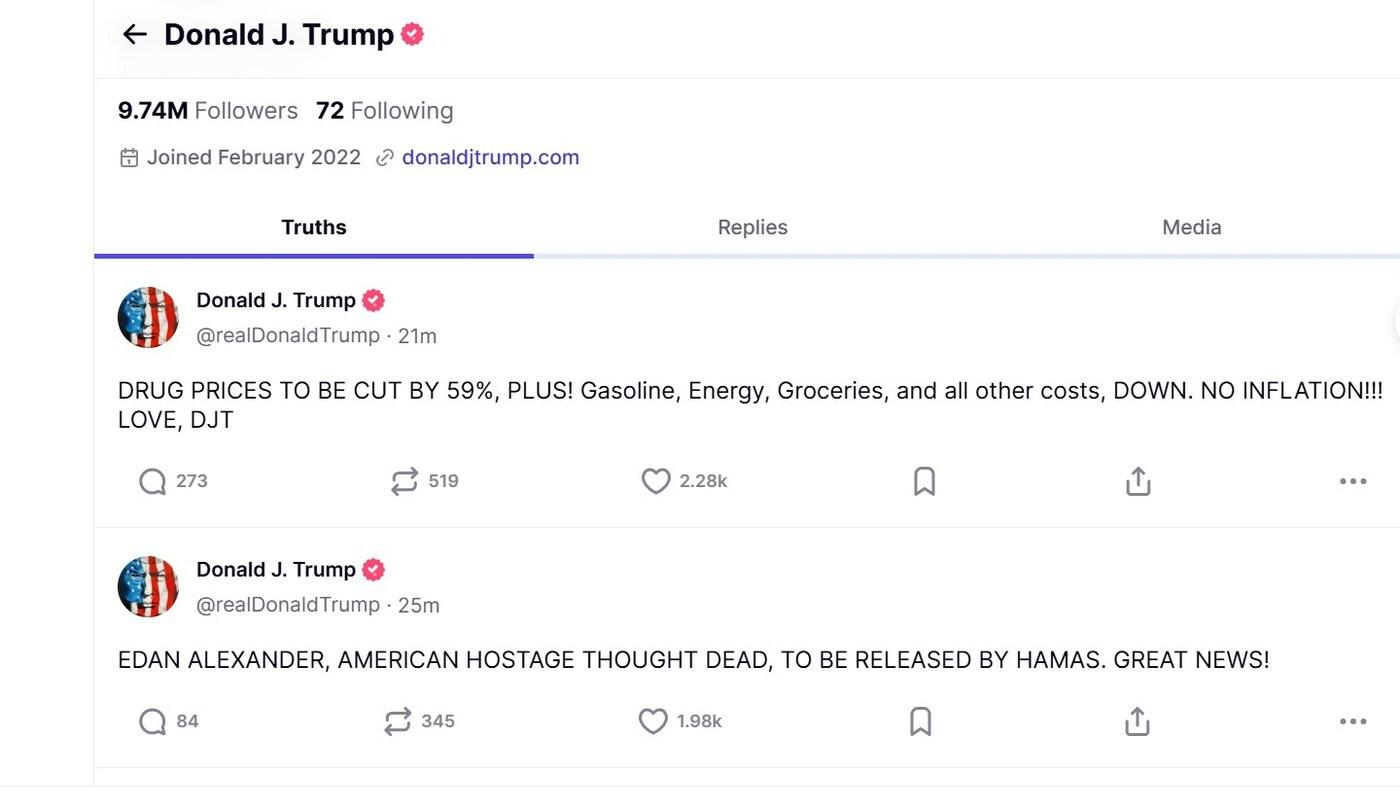Click the back arrow beside the profile name

[134, 35]
